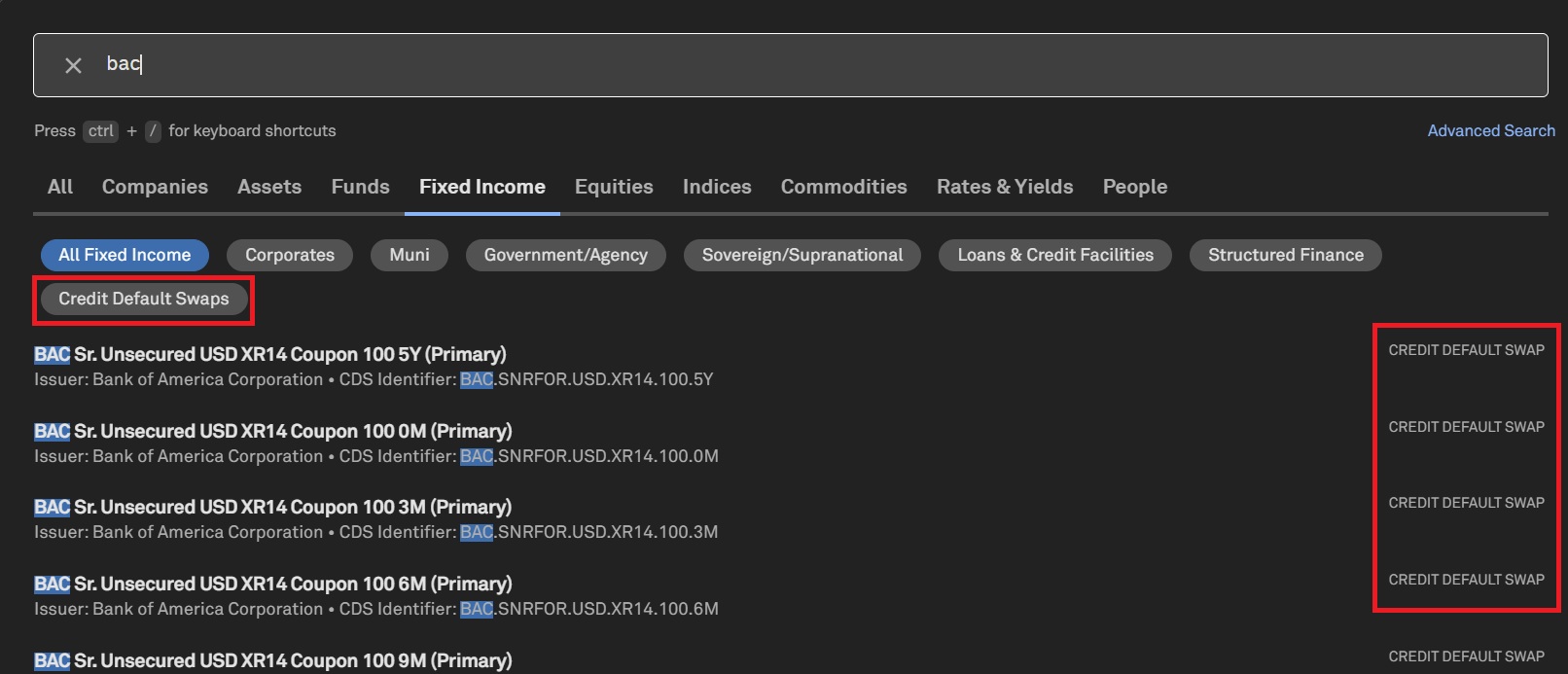Filter by Corporates chip

[290, 255]
